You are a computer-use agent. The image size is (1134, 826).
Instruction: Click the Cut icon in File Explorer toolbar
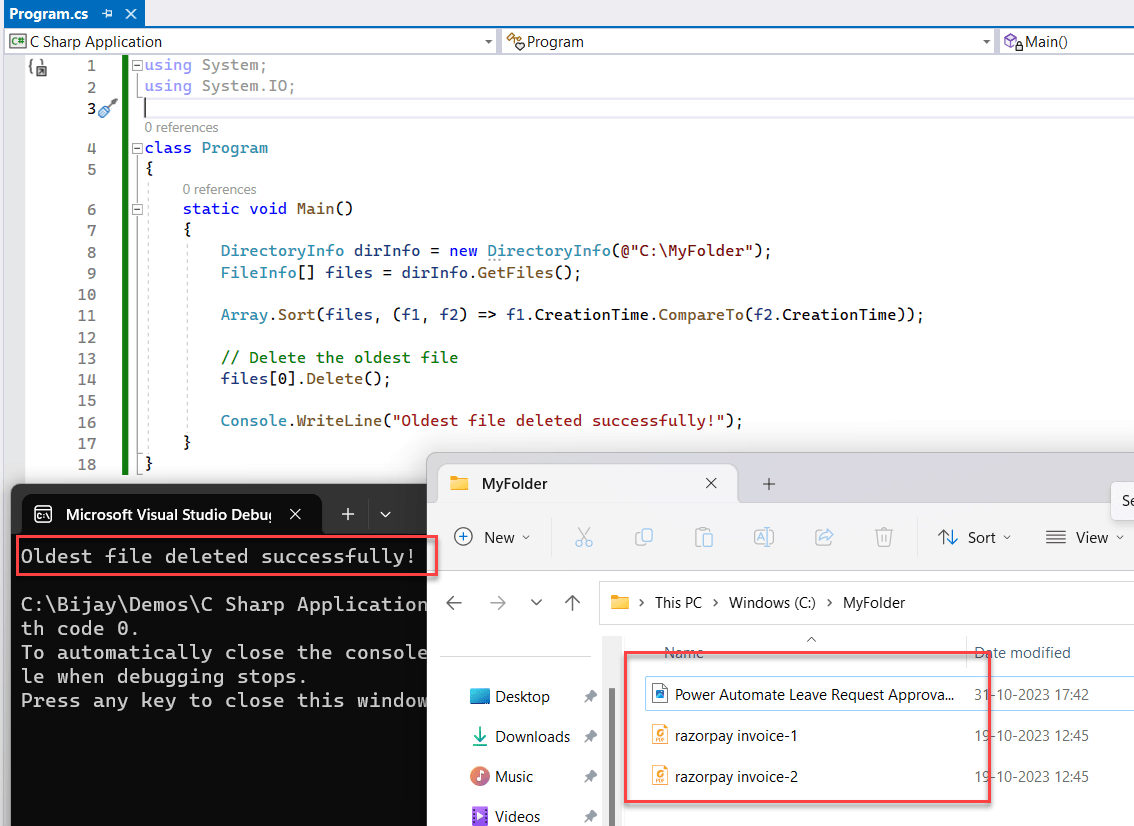[x=584, y=537]
